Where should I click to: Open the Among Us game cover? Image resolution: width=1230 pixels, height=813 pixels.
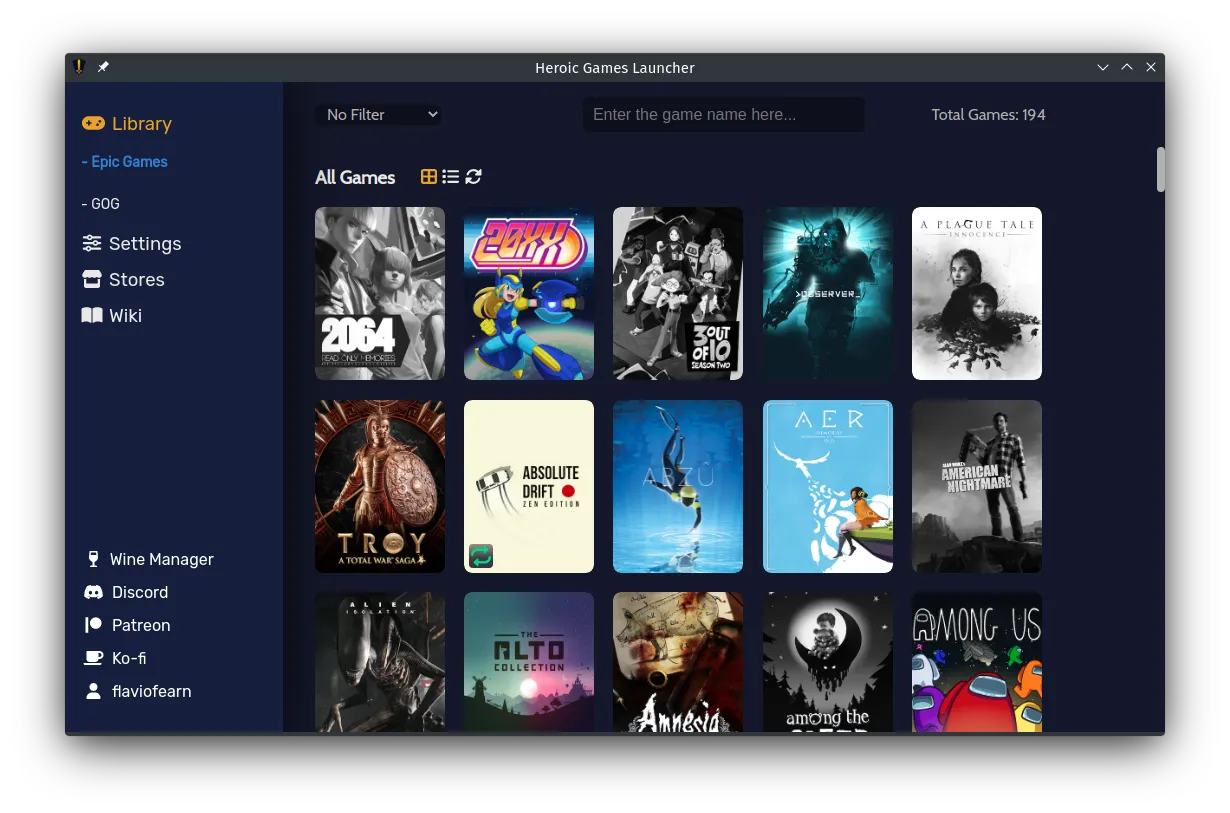pos(976,661)
